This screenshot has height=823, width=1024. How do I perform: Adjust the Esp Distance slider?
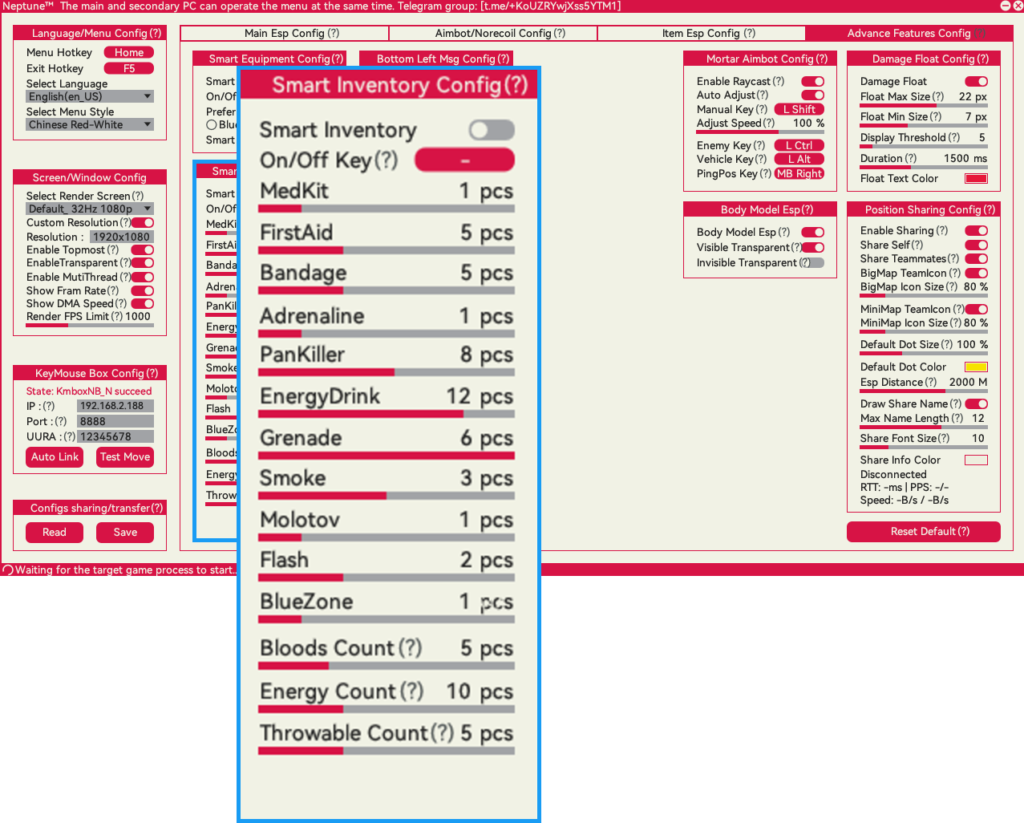(923, 391)
